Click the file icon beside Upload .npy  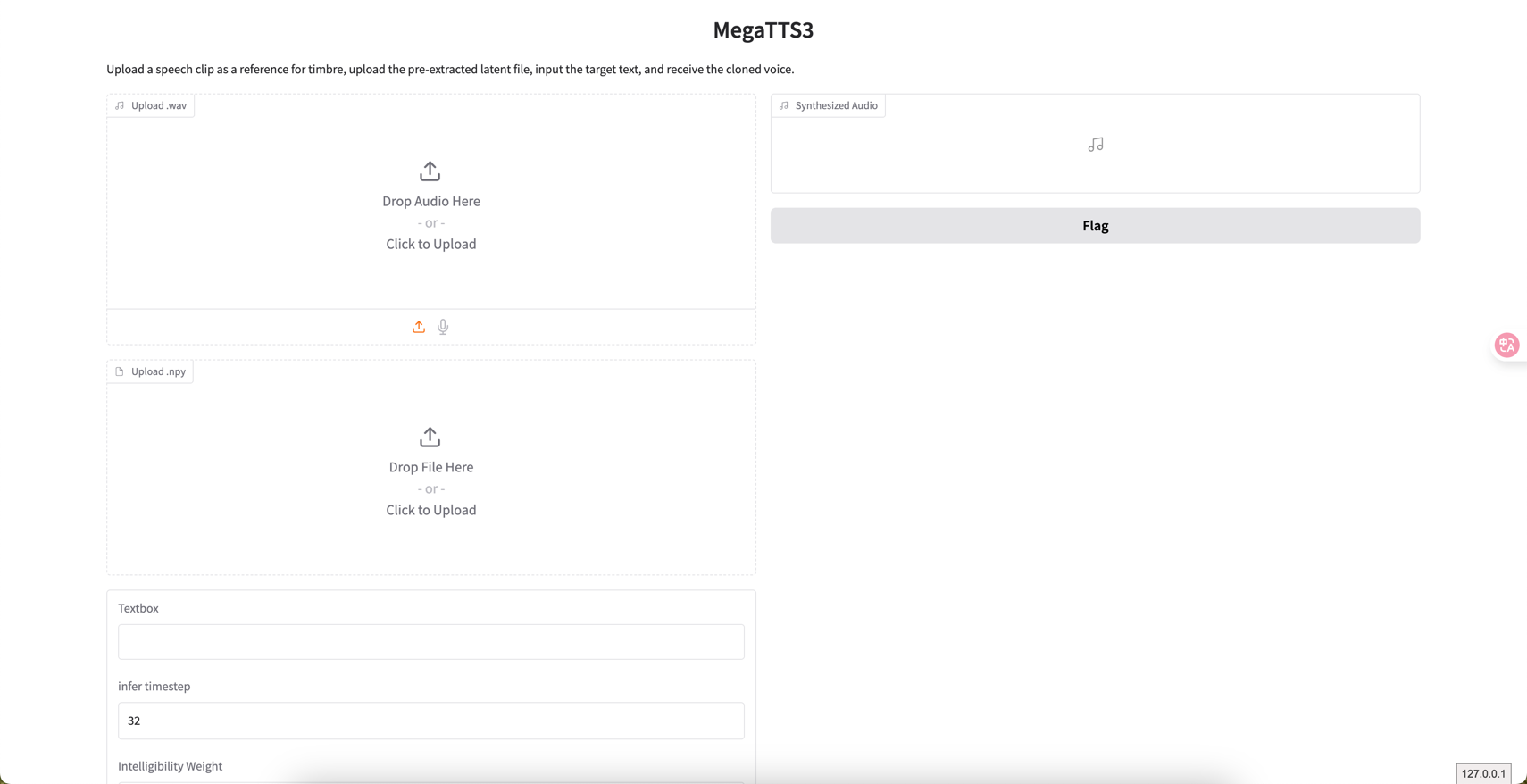click(120, 371)
